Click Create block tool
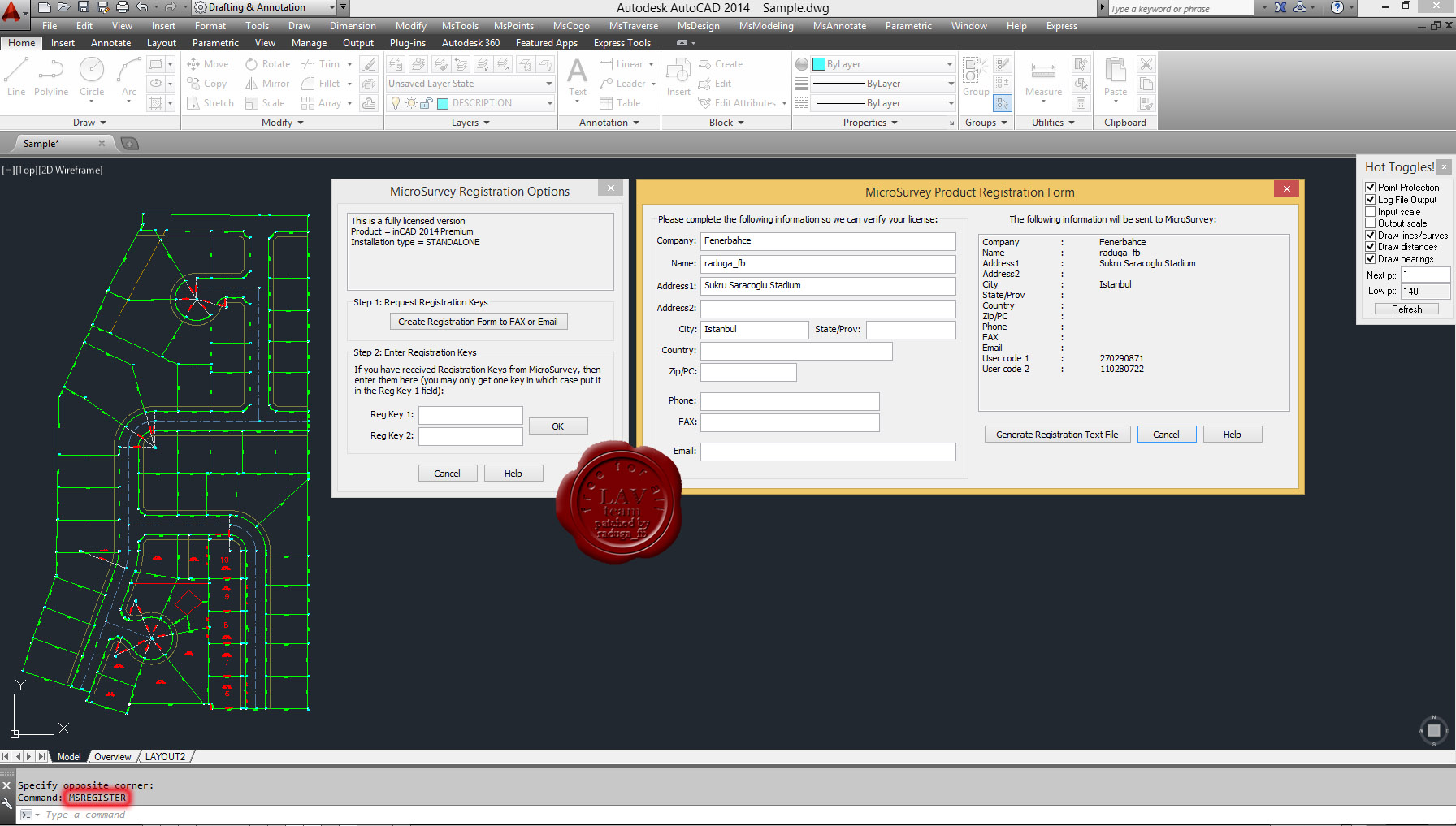 (x=721, y=64)
